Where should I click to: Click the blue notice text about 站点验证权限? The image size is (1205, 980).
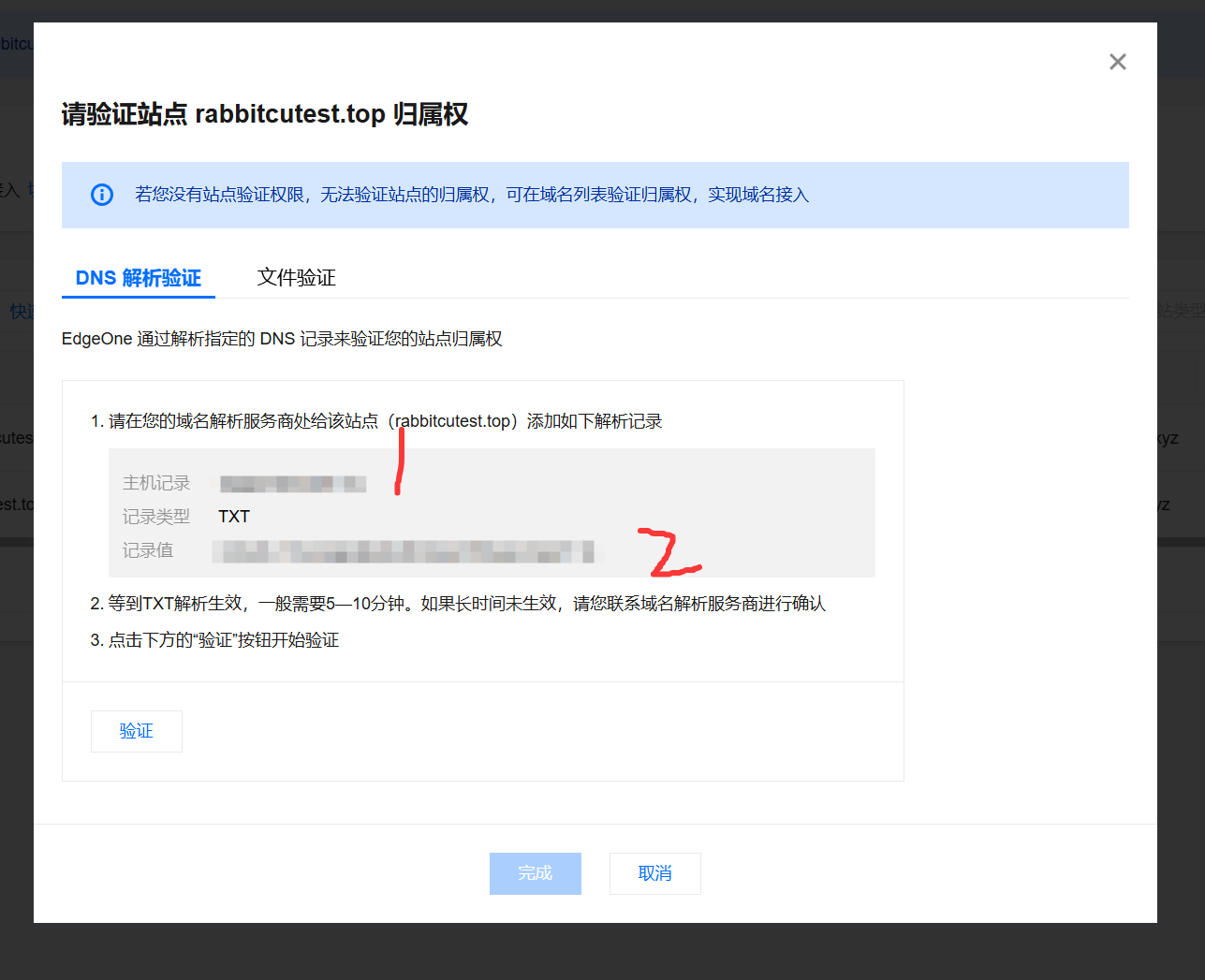click(472, 195)
